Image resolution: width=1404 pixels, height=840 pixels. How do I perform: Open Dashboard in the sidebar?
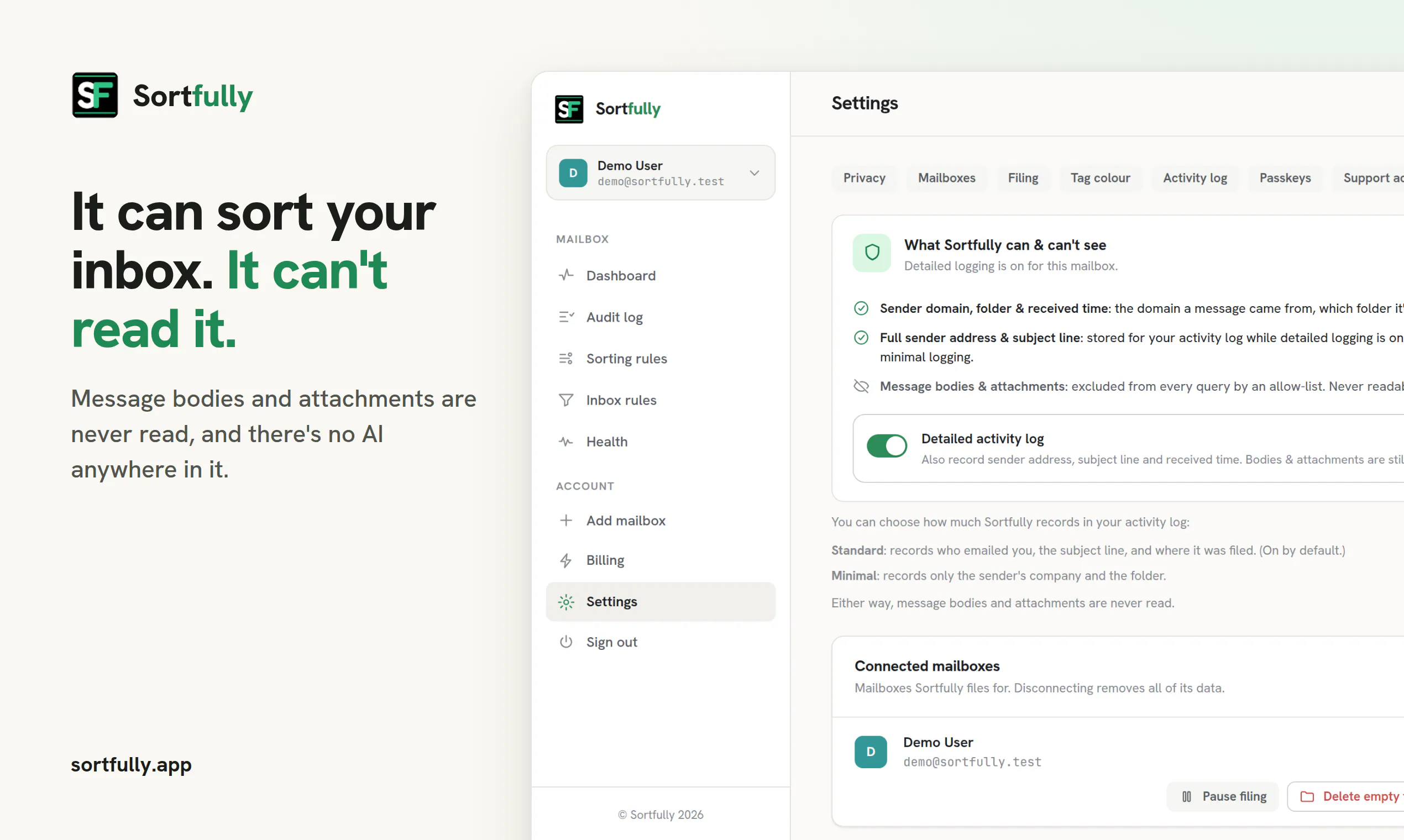(x=661, y=276)
